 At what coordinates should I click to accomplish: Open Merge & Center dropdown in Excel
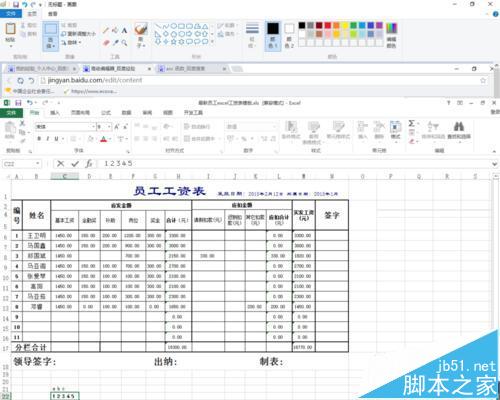[218, 138]
